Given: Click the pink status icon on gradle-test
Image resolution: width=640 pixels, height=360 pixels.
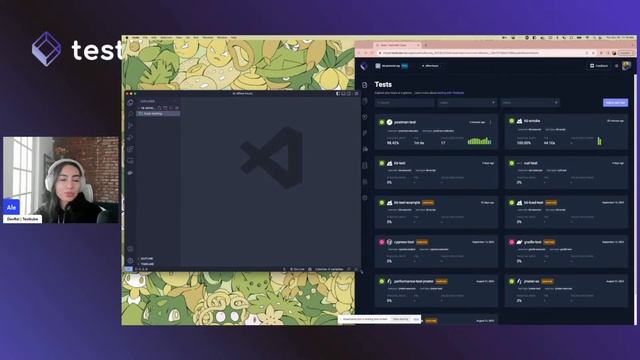Looking at the screenshot, I should pyautogui.click(x=511, y=242).
